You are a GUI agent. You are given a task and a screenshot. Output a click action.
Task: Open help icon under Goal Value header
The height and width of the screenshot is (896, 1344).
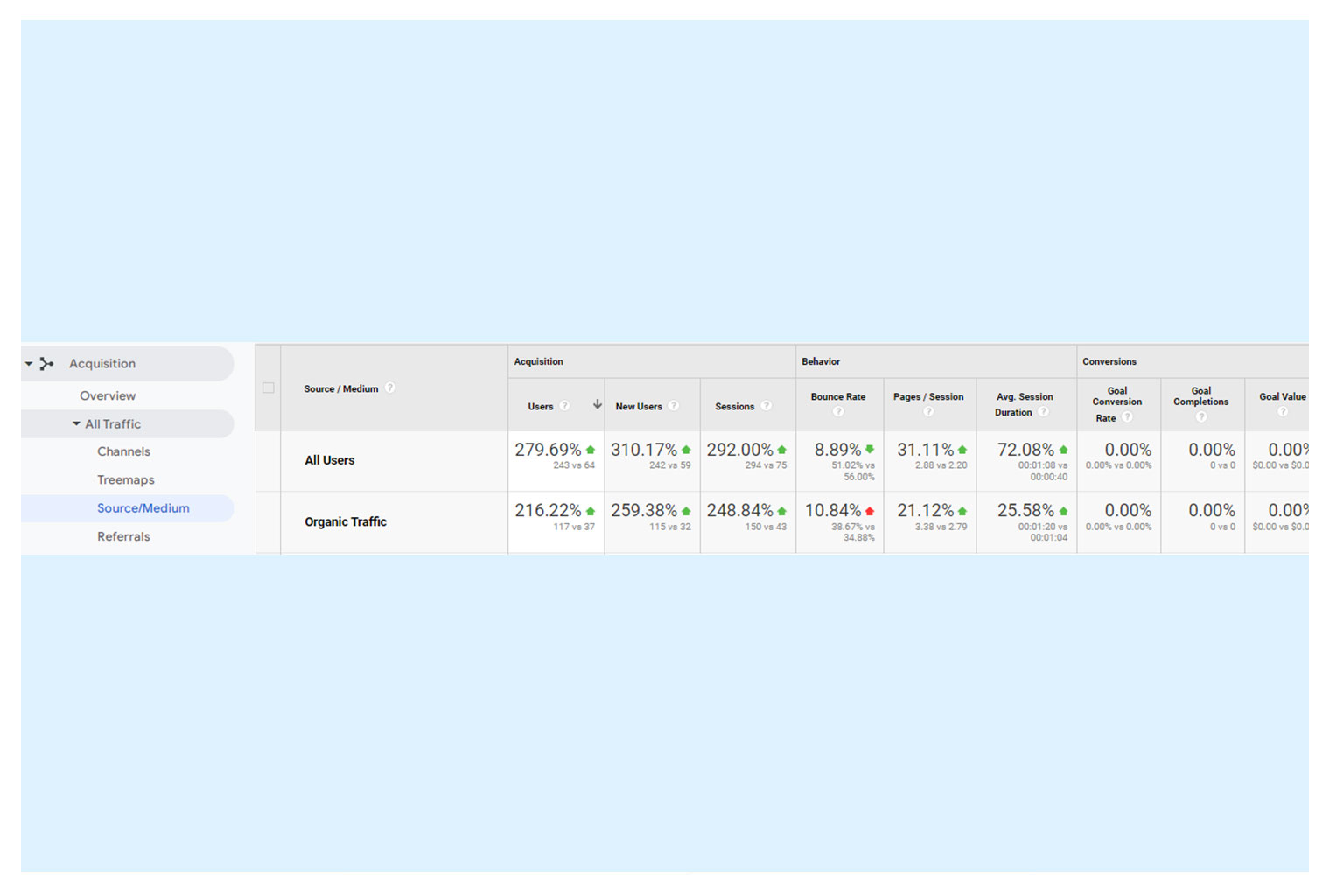tap(1283, 412)
